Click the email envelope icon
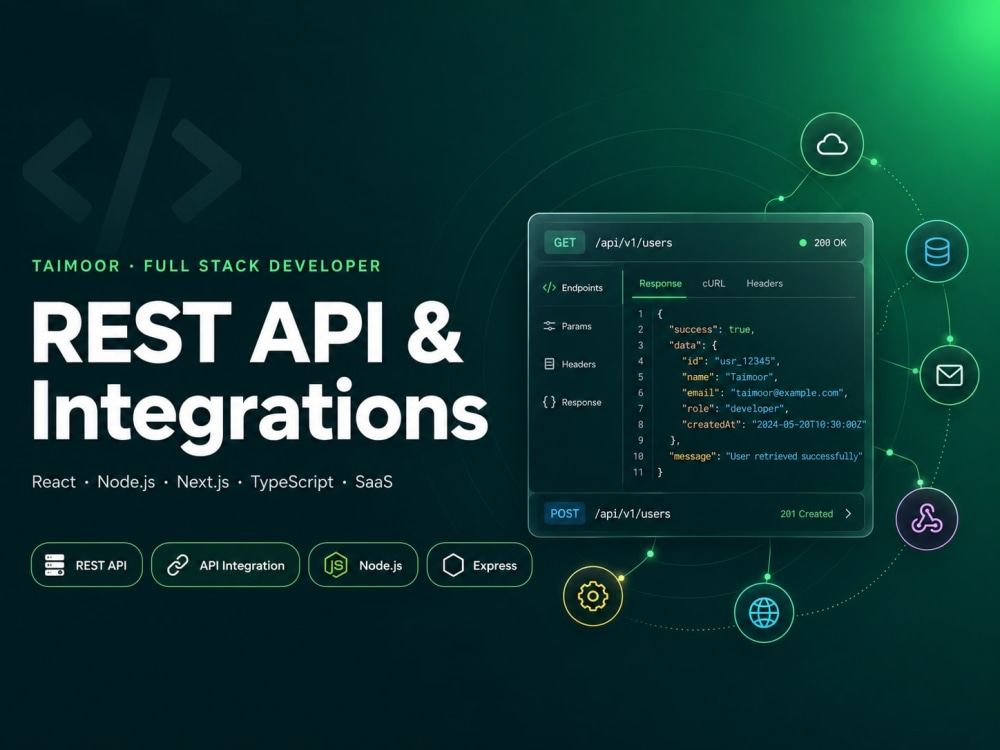Screen dimensions: 1000x750 click(x=949, y=375)
